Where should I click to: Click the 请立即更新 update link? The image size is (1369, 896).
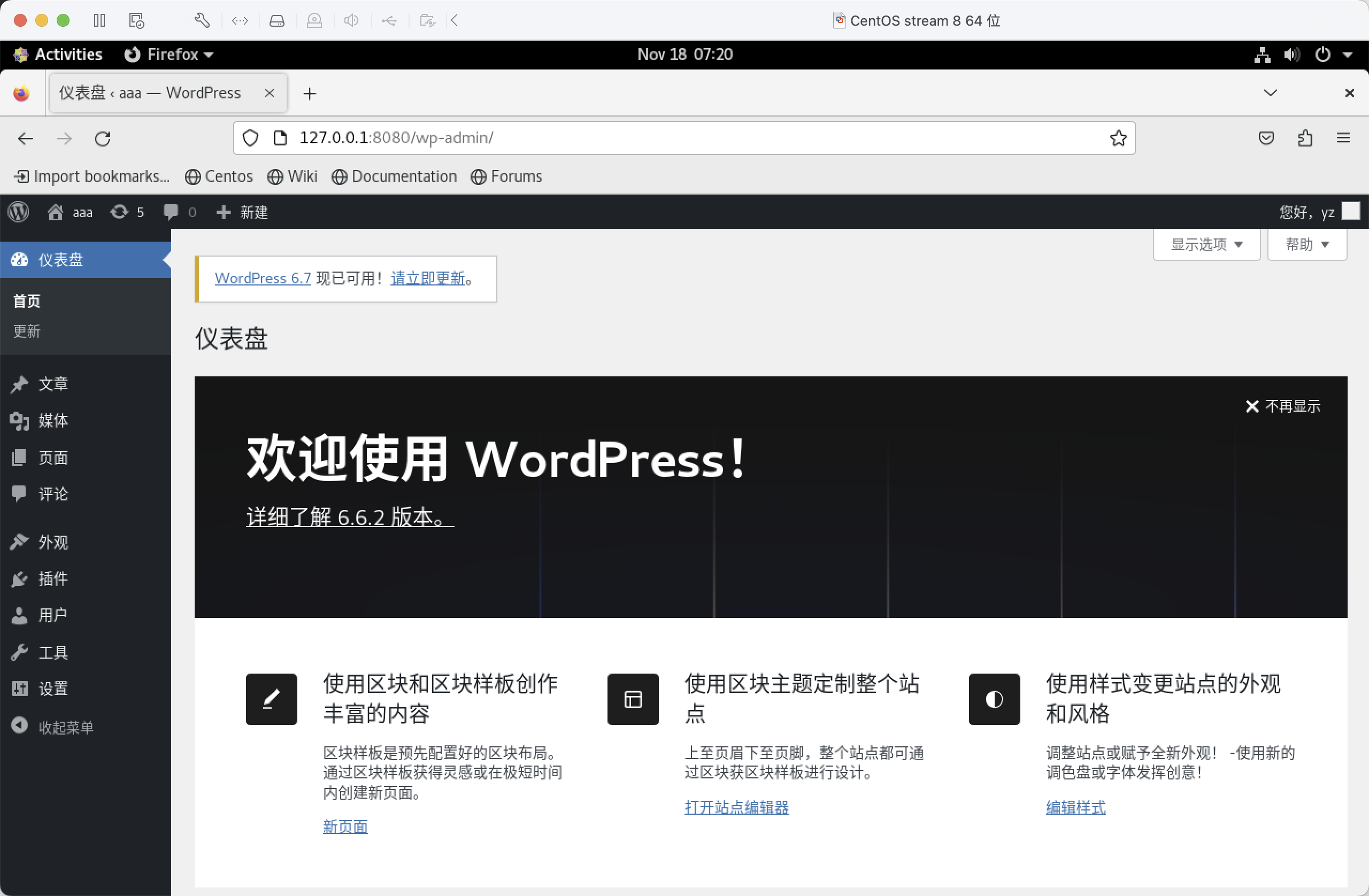428,279
